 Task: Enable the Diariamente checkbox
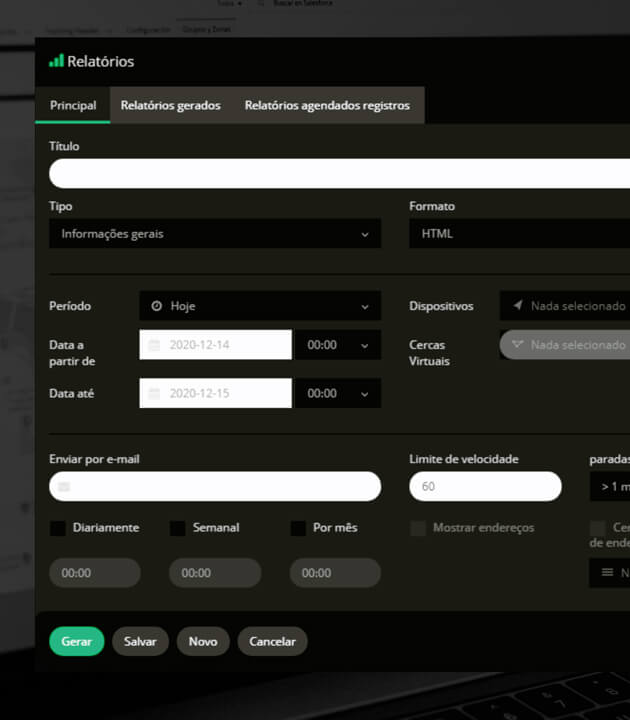(x=58, y=528)
